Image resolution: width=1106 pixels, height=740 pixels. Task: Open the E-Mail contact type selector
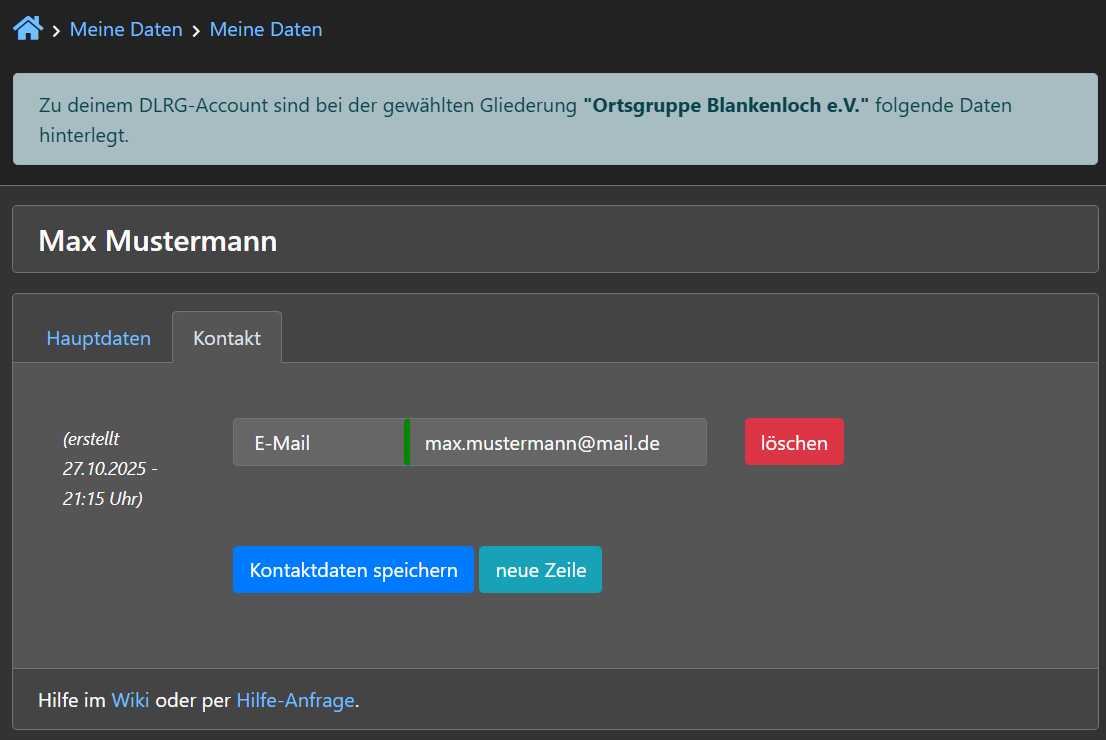(x=318, y=442)
